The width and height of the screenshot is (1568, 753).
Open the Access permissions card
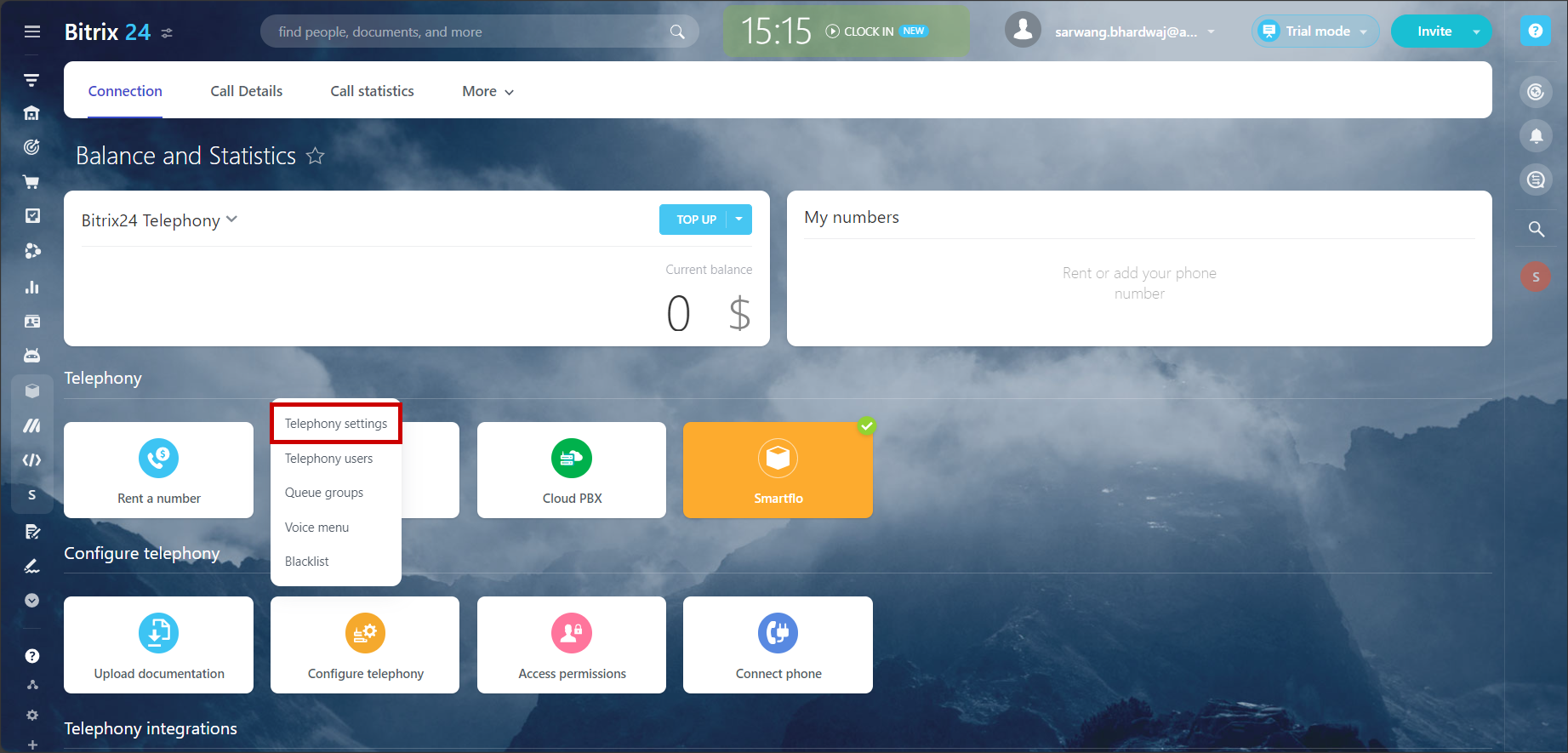[572, 645]
